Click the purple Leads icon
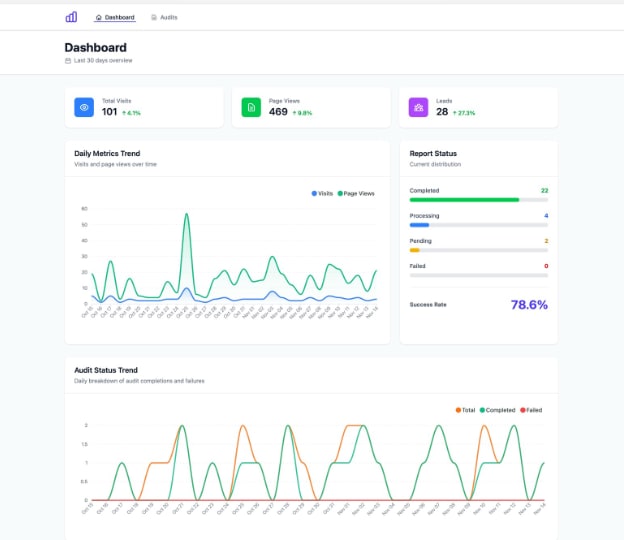 tap(418, 107)
